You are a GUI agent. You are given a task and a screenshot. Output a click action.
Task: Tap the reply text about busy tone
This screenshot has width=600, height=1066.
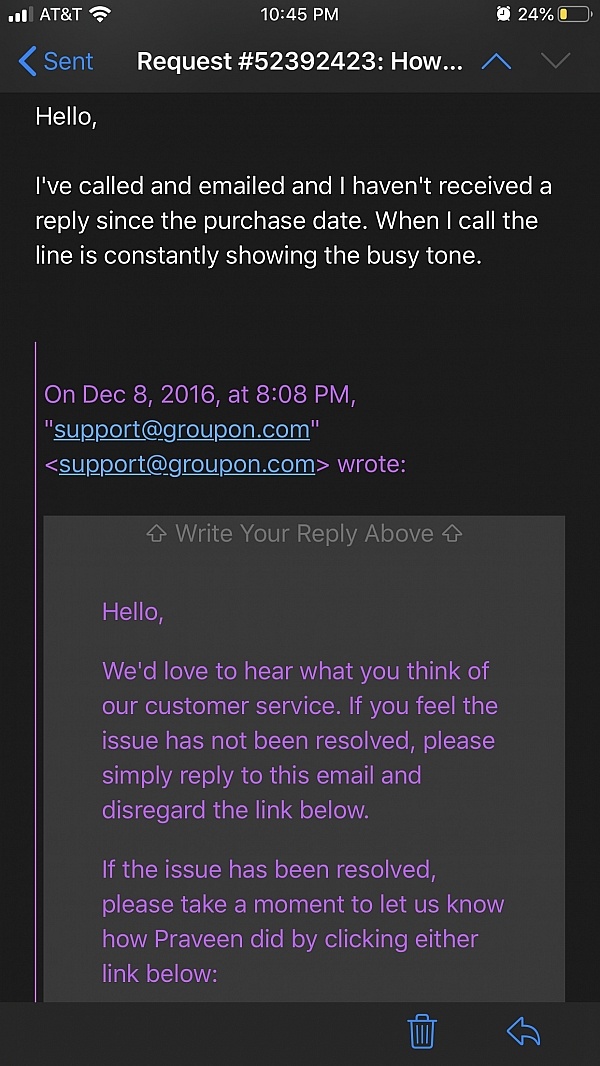coord(293,221)
